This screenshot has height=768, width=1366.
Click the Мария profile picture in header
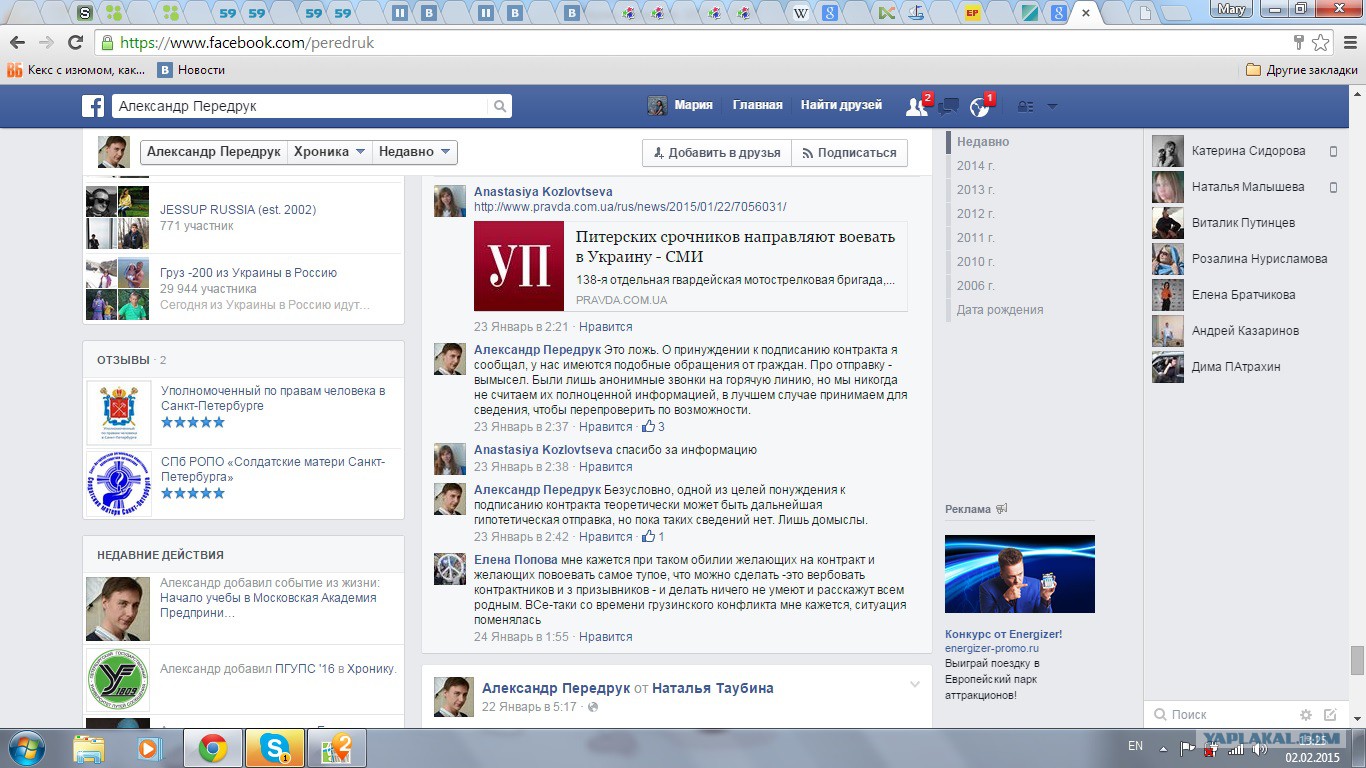[x=657, y=106]
